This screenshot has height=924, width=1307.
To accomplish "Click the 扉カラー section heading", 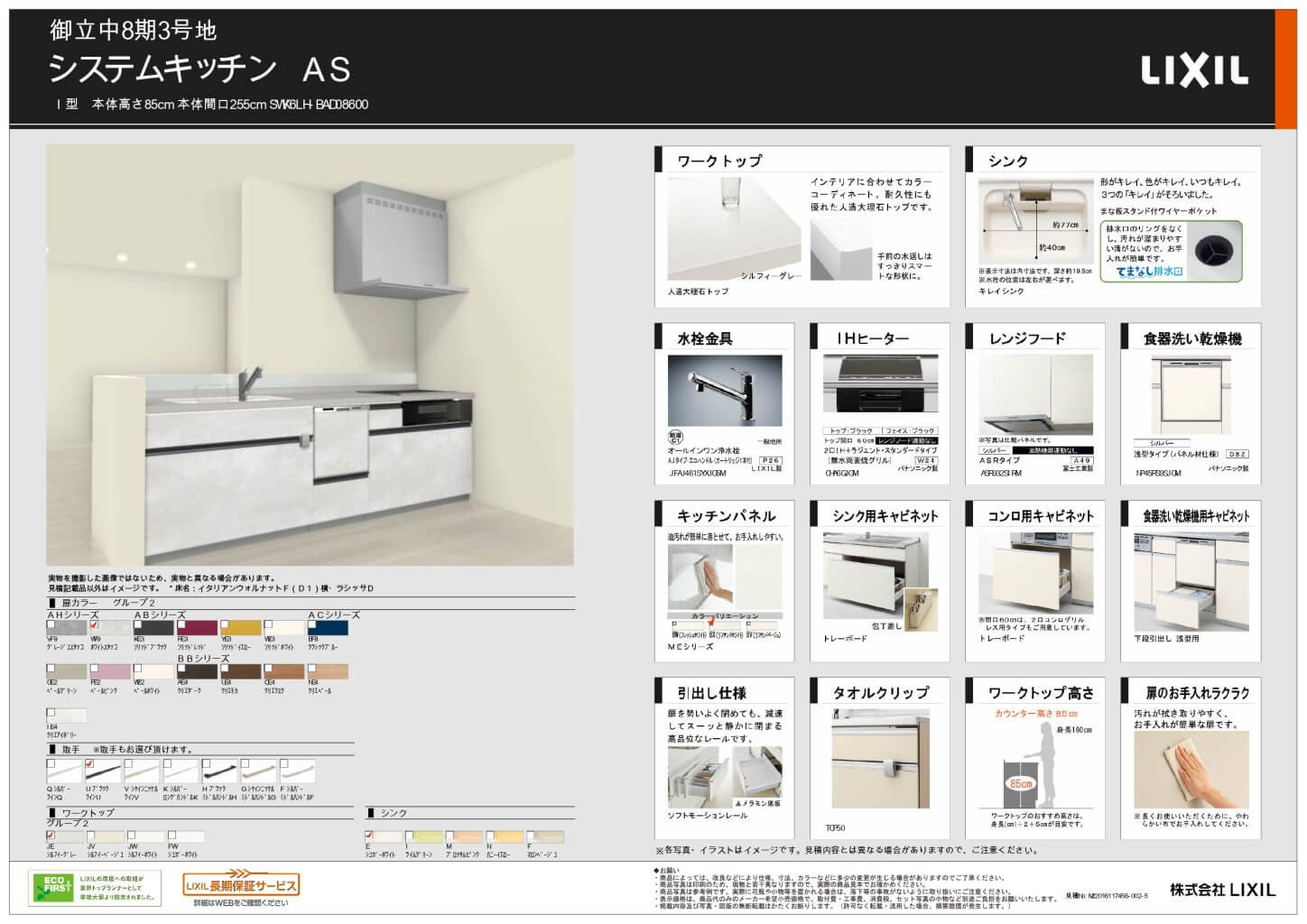I will pos(79,602).
